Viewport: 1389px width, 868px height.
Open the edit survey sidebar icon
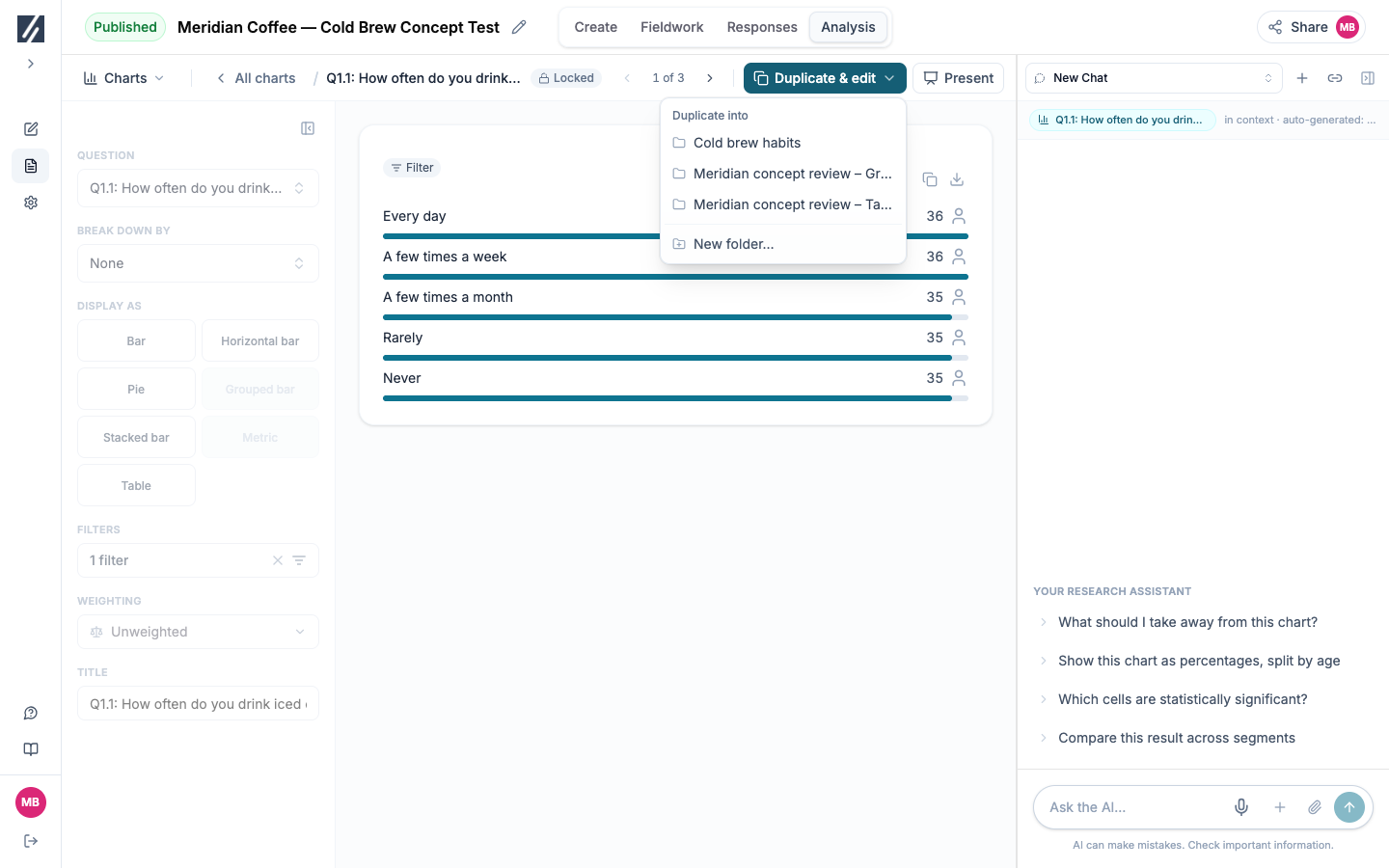[31, 129]
